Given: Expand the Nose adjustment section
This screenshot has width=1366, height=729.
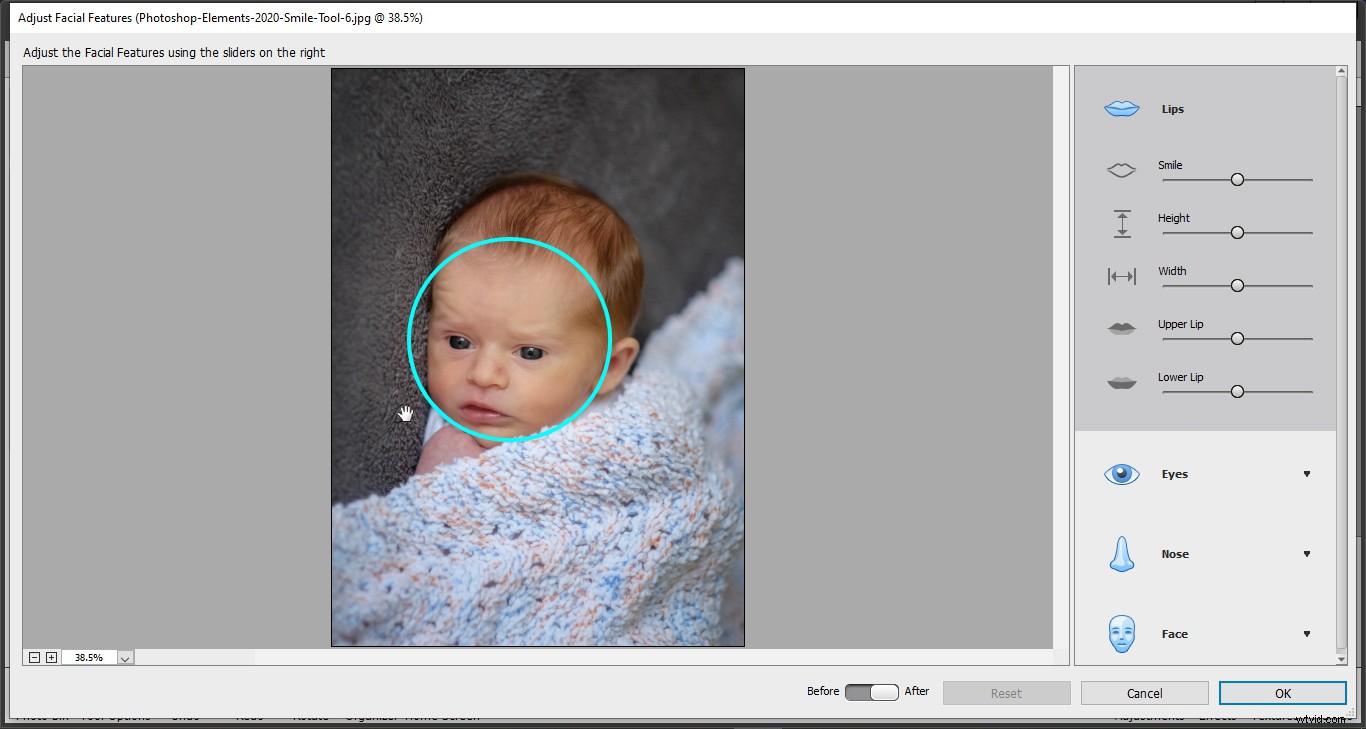Looking at the screenshot, I should tap(1307, 554).
